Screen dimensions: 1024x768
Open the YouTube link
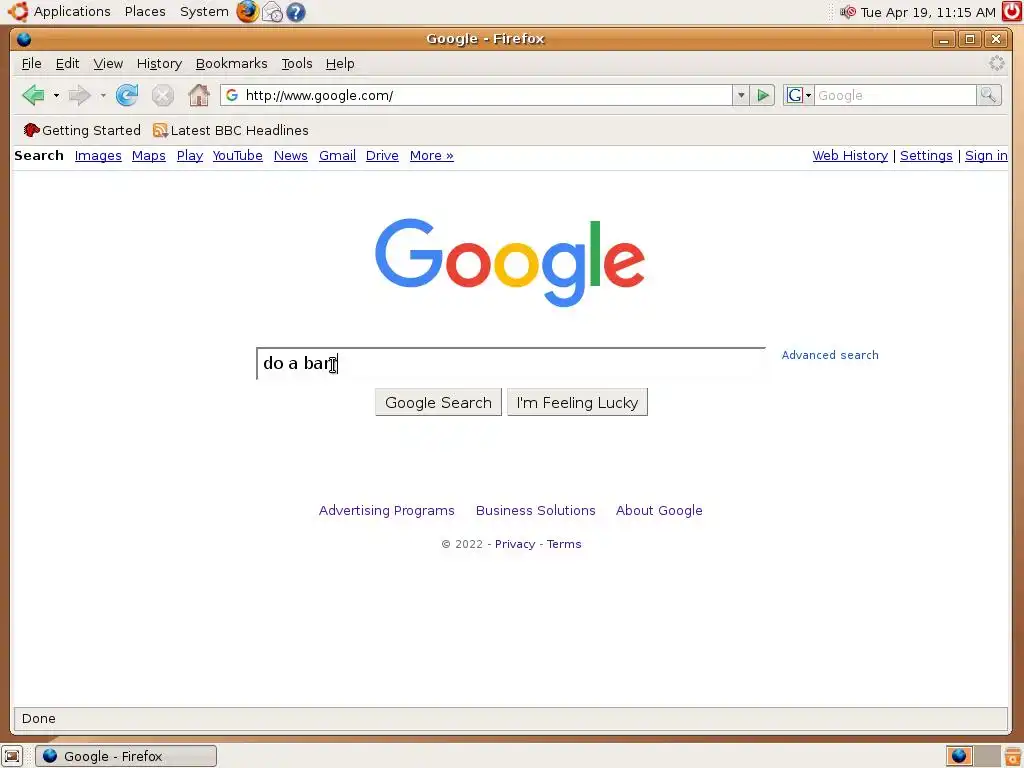[237, 155]
